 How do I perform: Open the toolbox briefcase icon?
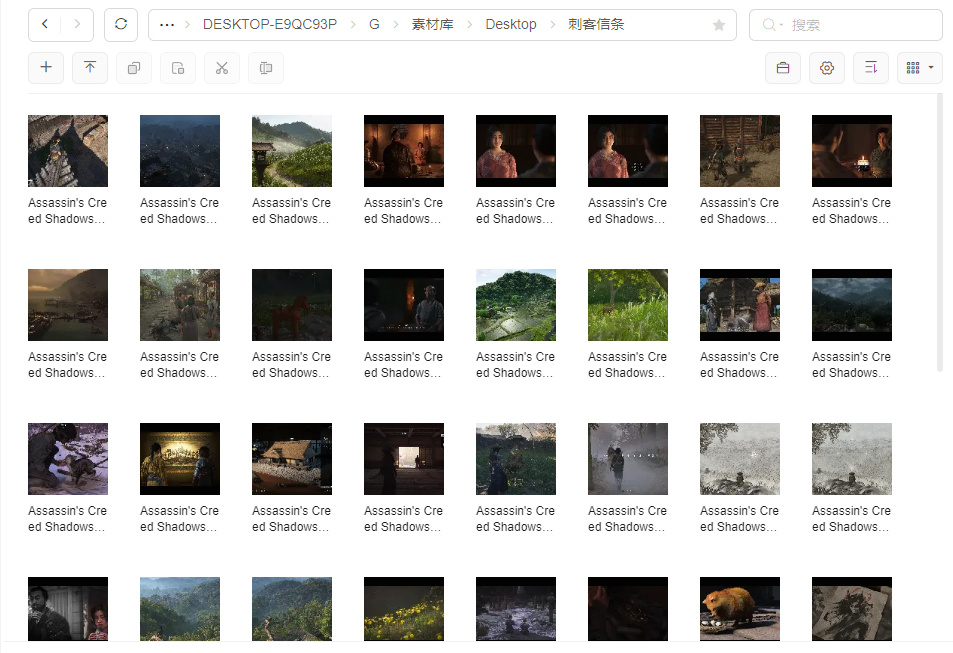(x=783, y=67)
